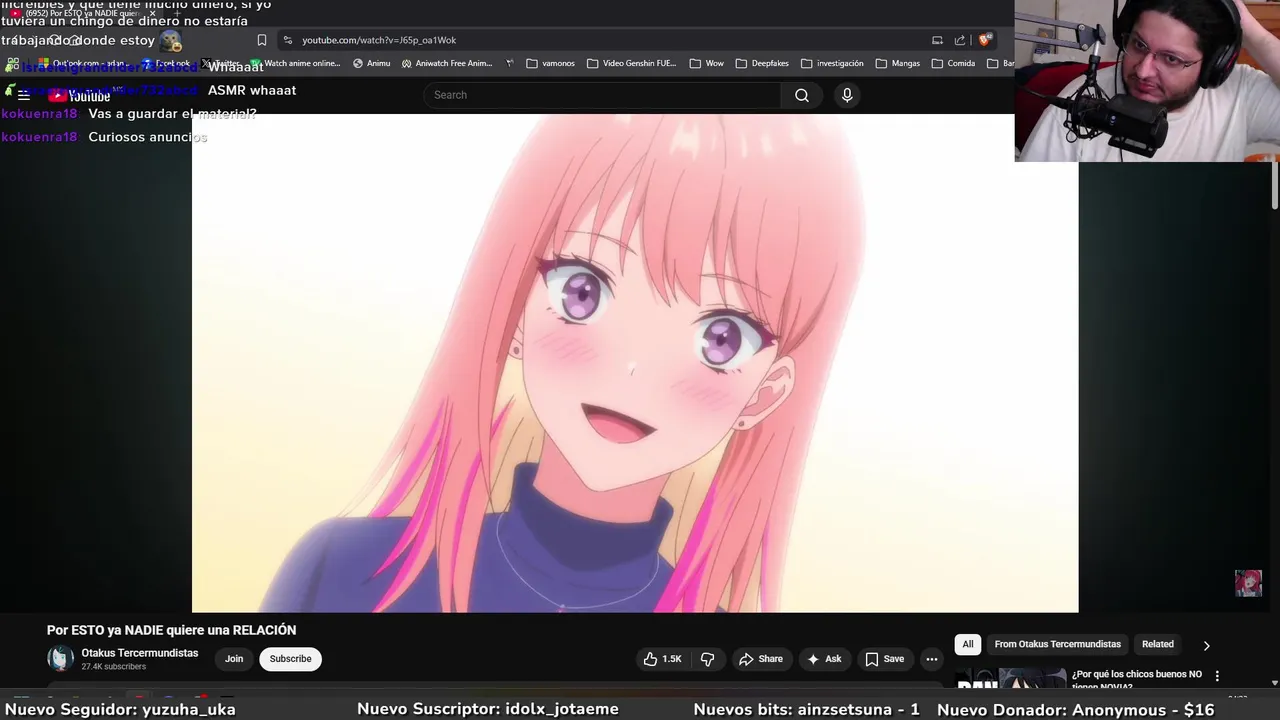Viewport: 1280px width, 720px height.
Task: Open options for the ¿Por qué los chicos buenos video
Action: point(1217,677)
